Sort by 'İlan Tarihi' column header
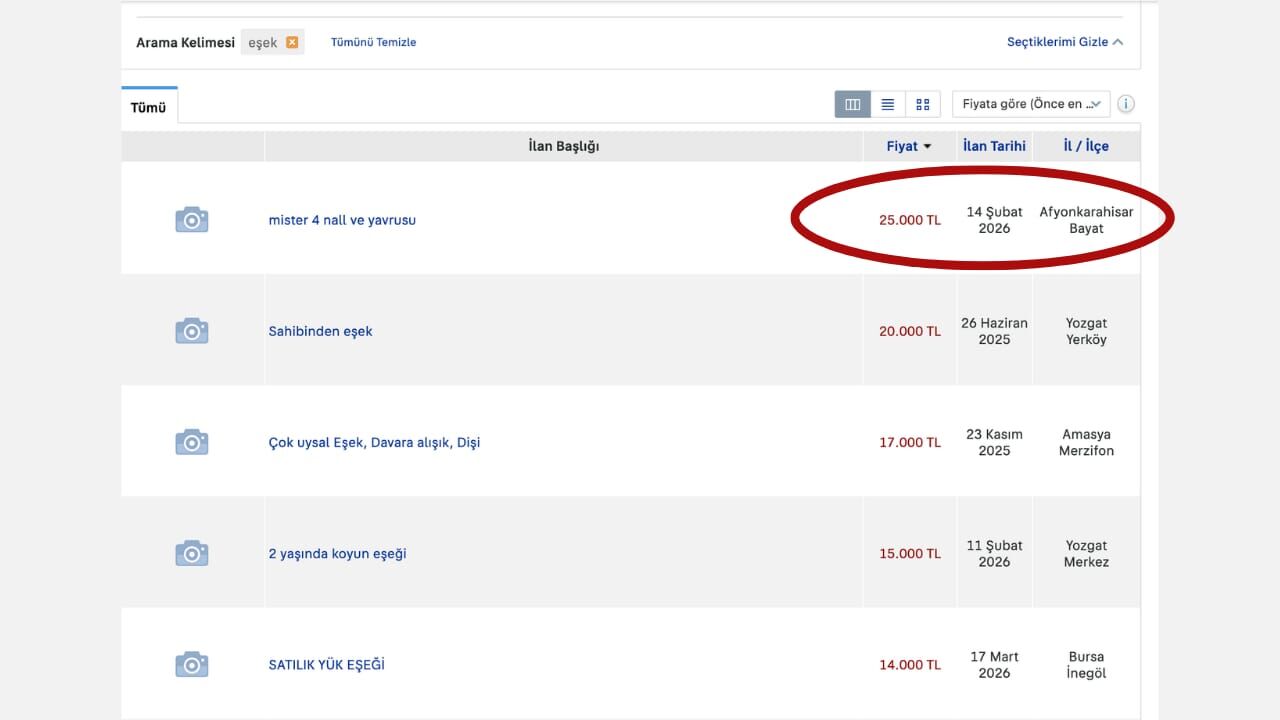The width and height of the screenshot is (1280, 720). coord(994,146)
